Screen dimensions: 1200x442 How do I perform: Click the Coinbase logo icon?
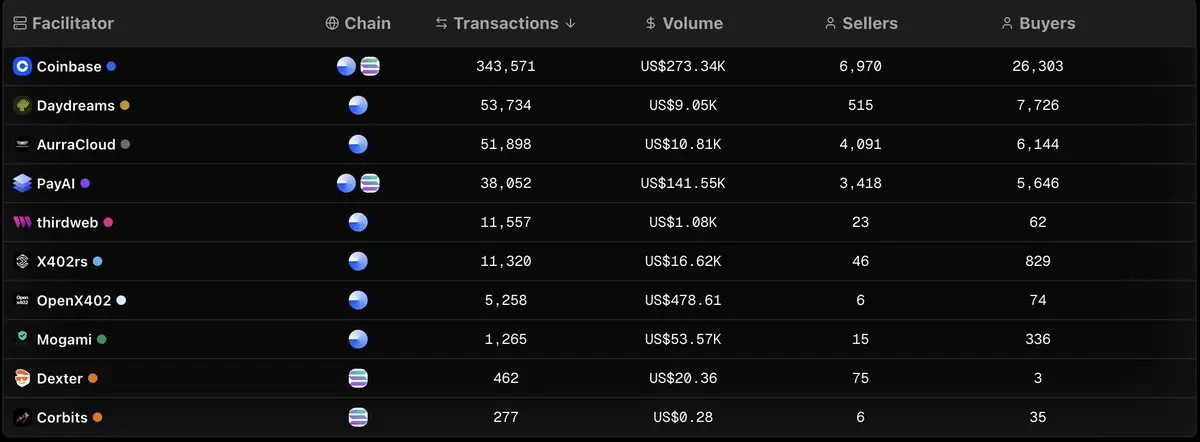pos(22,66)
